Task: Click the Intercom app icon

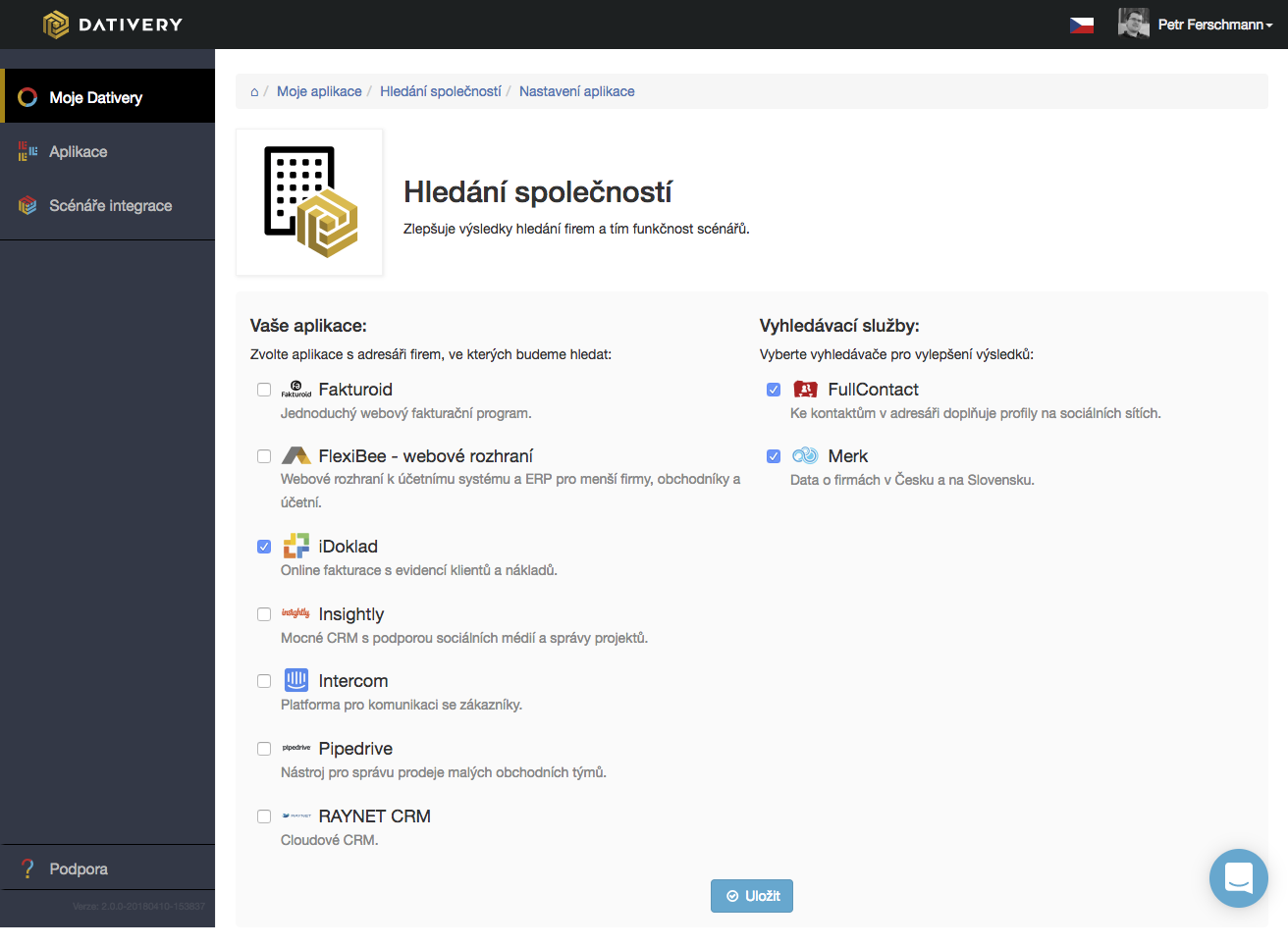Action: pyautogui.click(x=295, y=681)
